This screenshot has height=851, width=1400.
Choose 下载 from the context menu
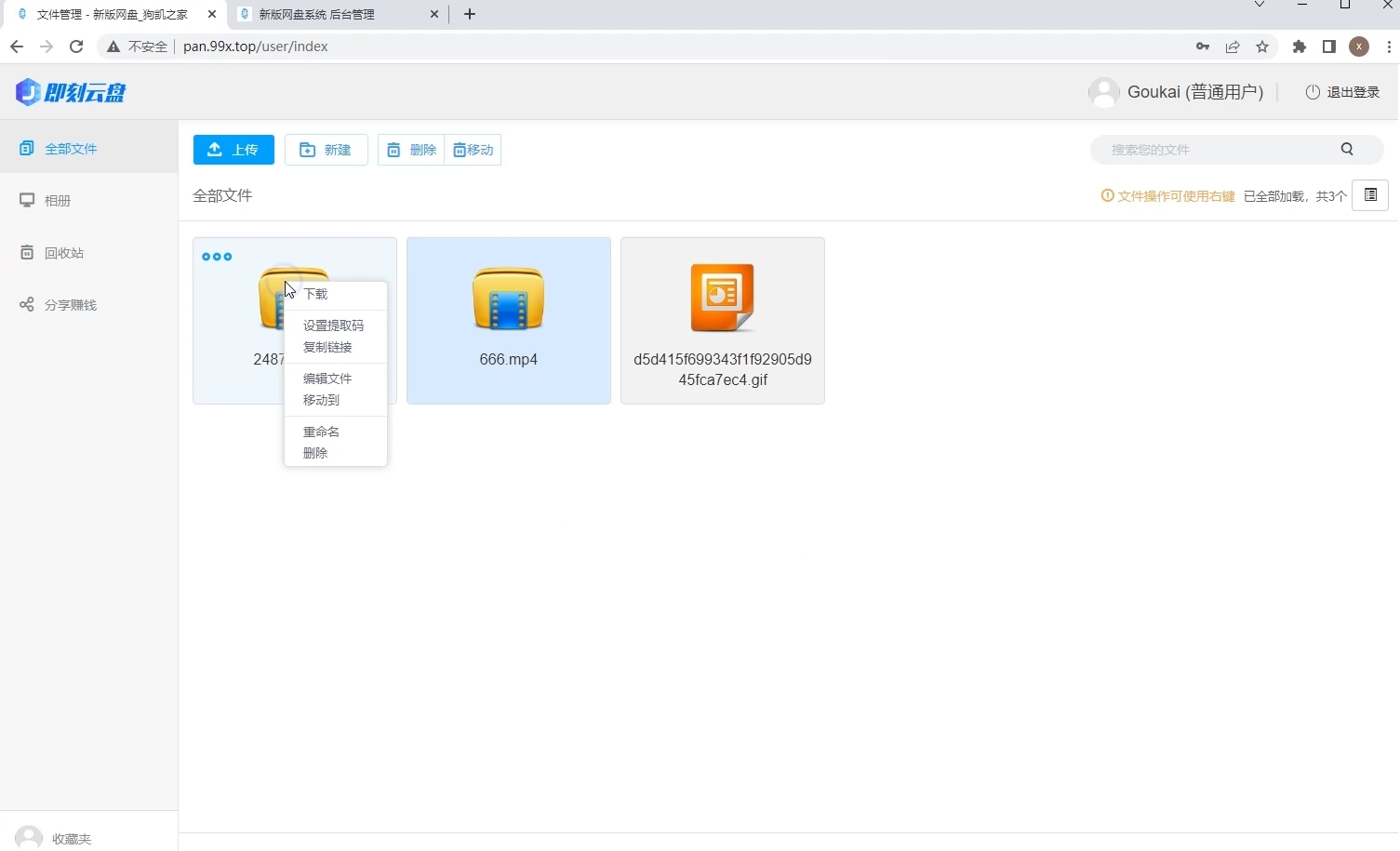336,294
